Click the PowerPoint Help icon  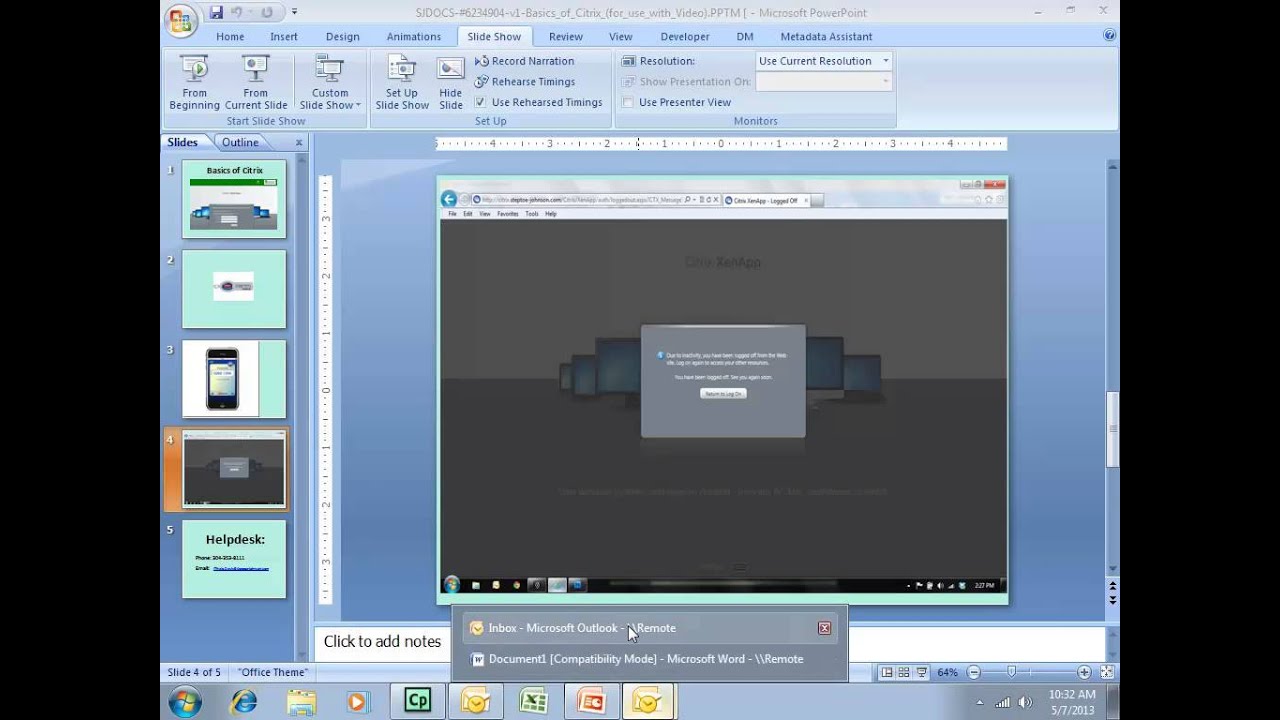pyautogui.click(x=1109, y=35)
